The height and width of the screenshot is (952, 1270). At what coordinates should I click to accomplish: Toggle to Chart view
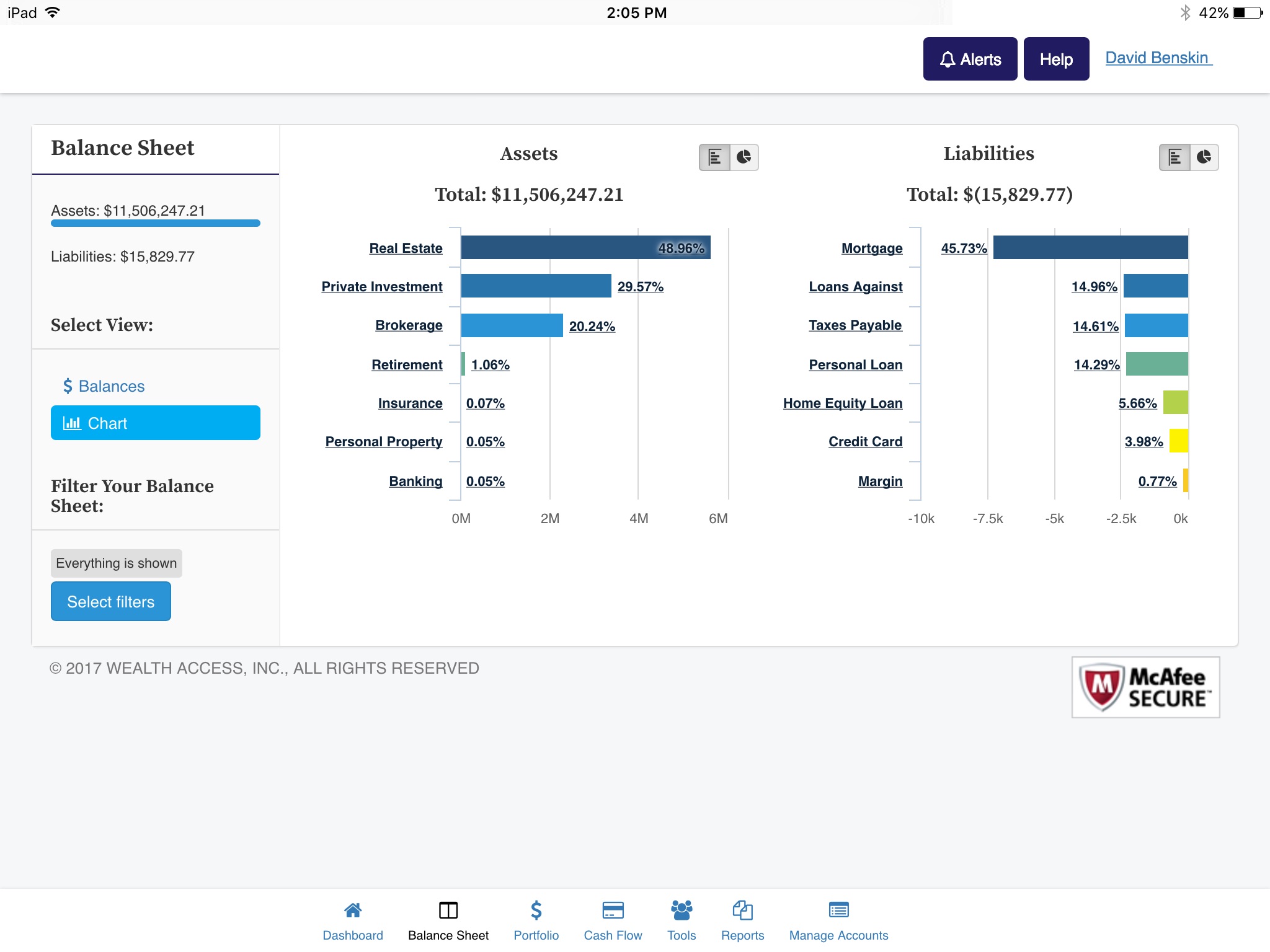pos(155,422)
